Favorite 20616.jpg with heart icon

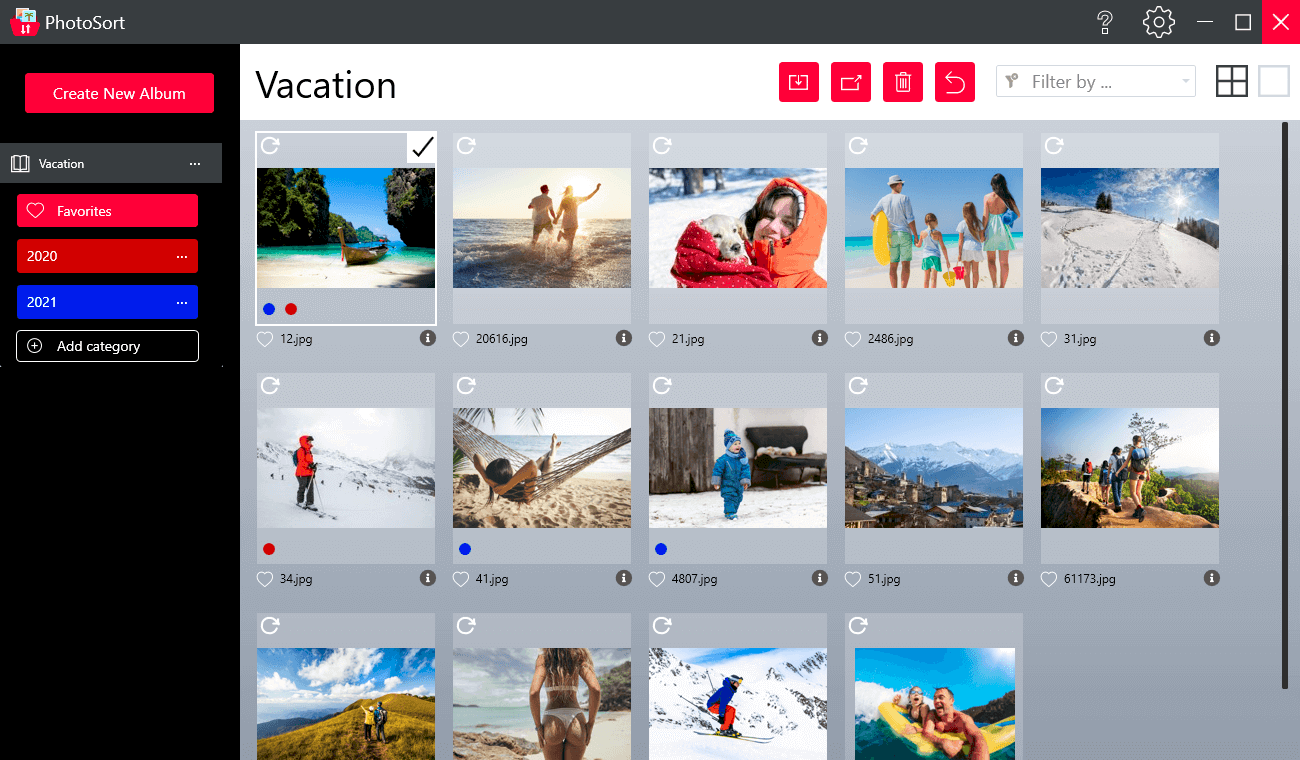tap(461, 340)
